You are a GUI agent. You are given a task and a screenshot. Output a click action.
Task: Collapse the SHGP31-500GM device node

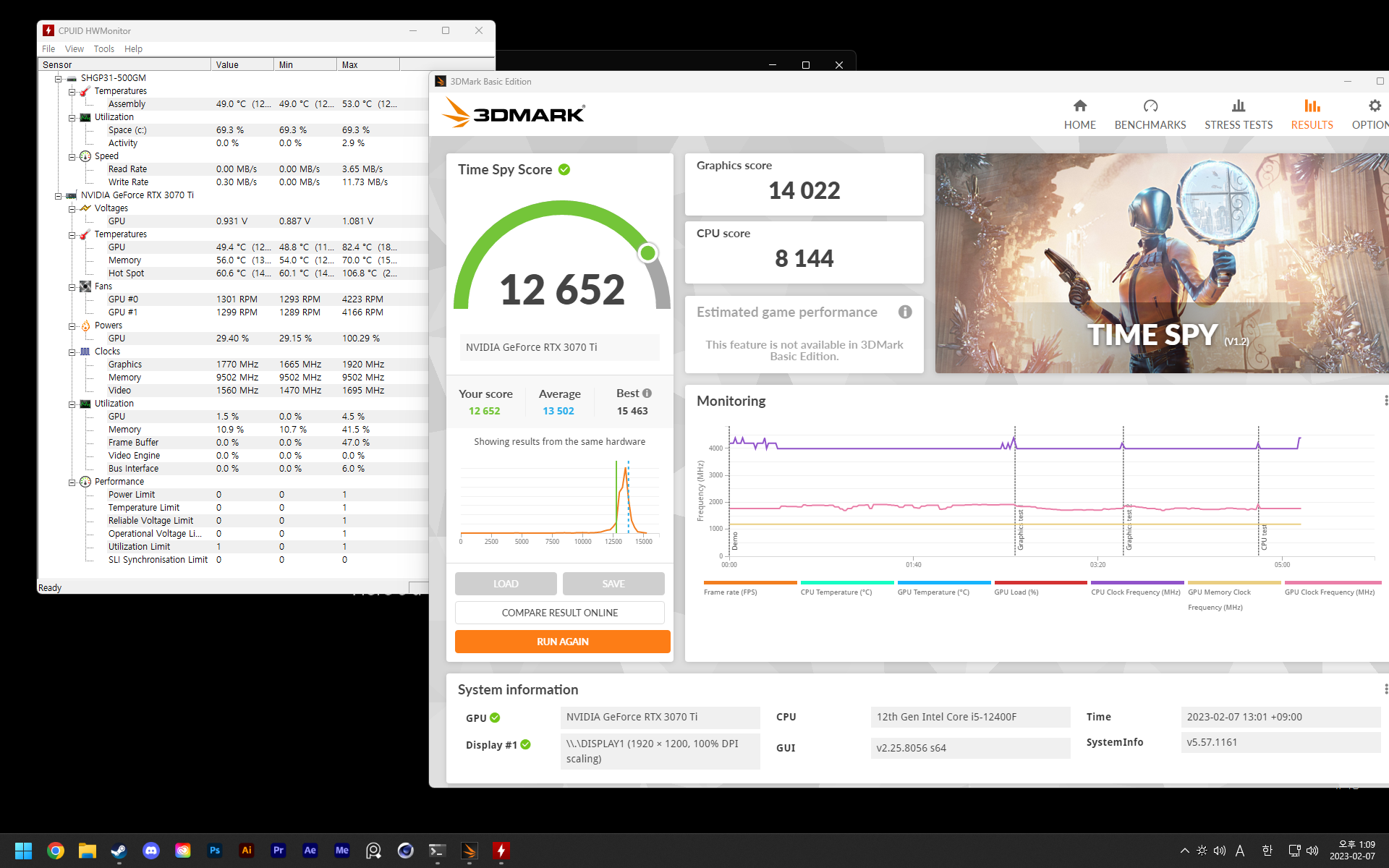tap(58, 78)
